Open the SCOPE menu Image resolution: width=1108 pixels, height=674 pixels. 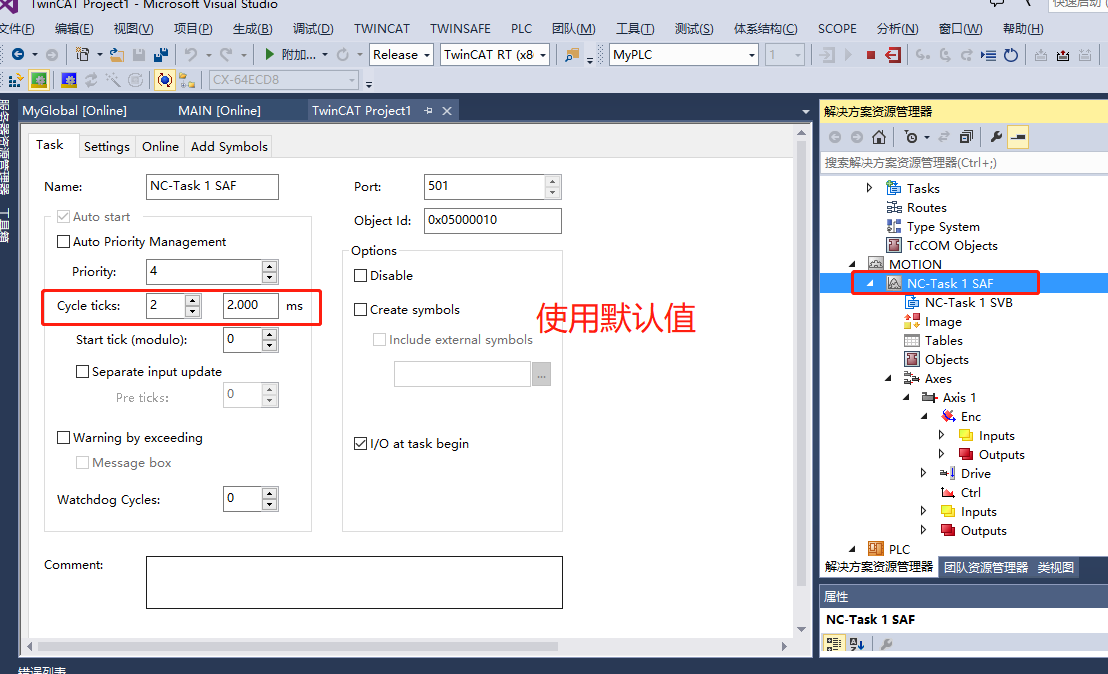[837, 29]
